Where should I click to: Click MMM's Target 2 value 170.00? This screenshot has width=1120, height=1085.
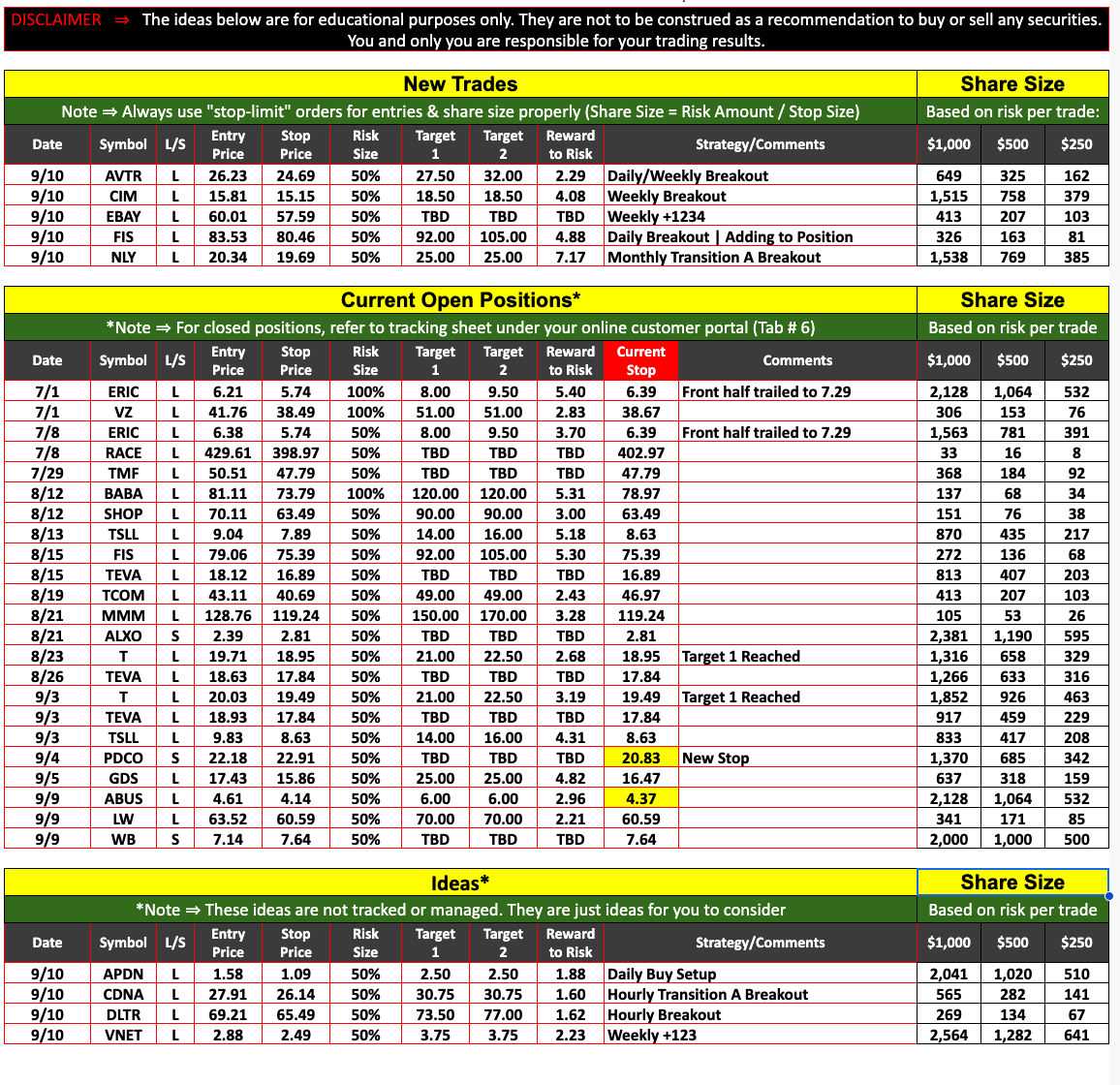pos(503,616)
